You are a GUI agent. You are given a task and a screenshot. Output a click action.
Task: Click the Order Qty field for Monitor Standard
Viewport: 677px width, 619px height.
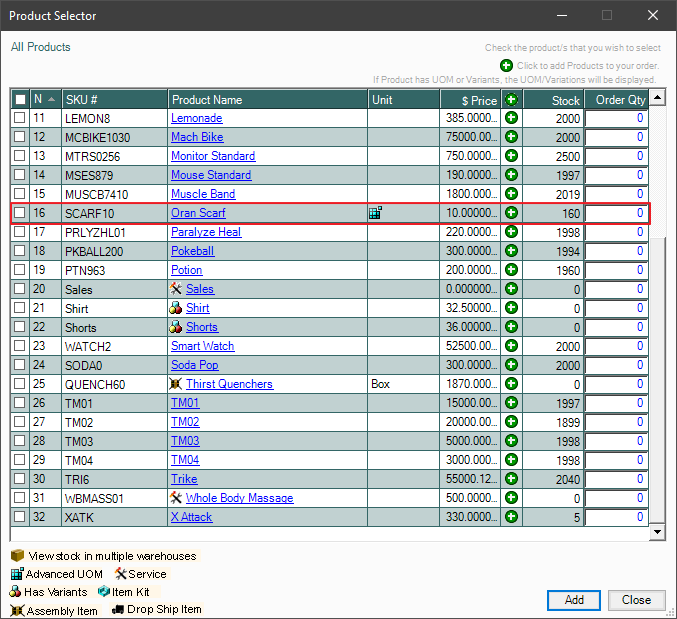[x=616, y=156]
